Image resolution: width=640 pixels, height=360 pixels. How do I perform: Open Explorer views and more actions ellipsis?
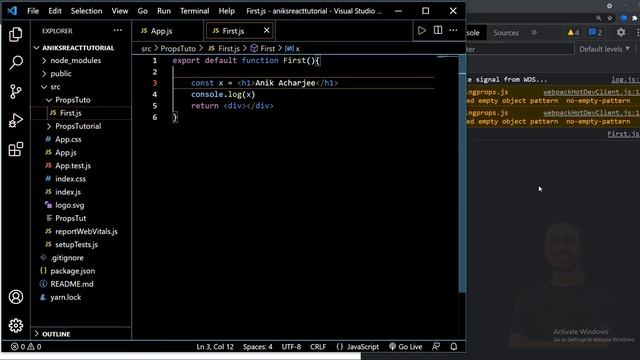click(x=118, y=30)
